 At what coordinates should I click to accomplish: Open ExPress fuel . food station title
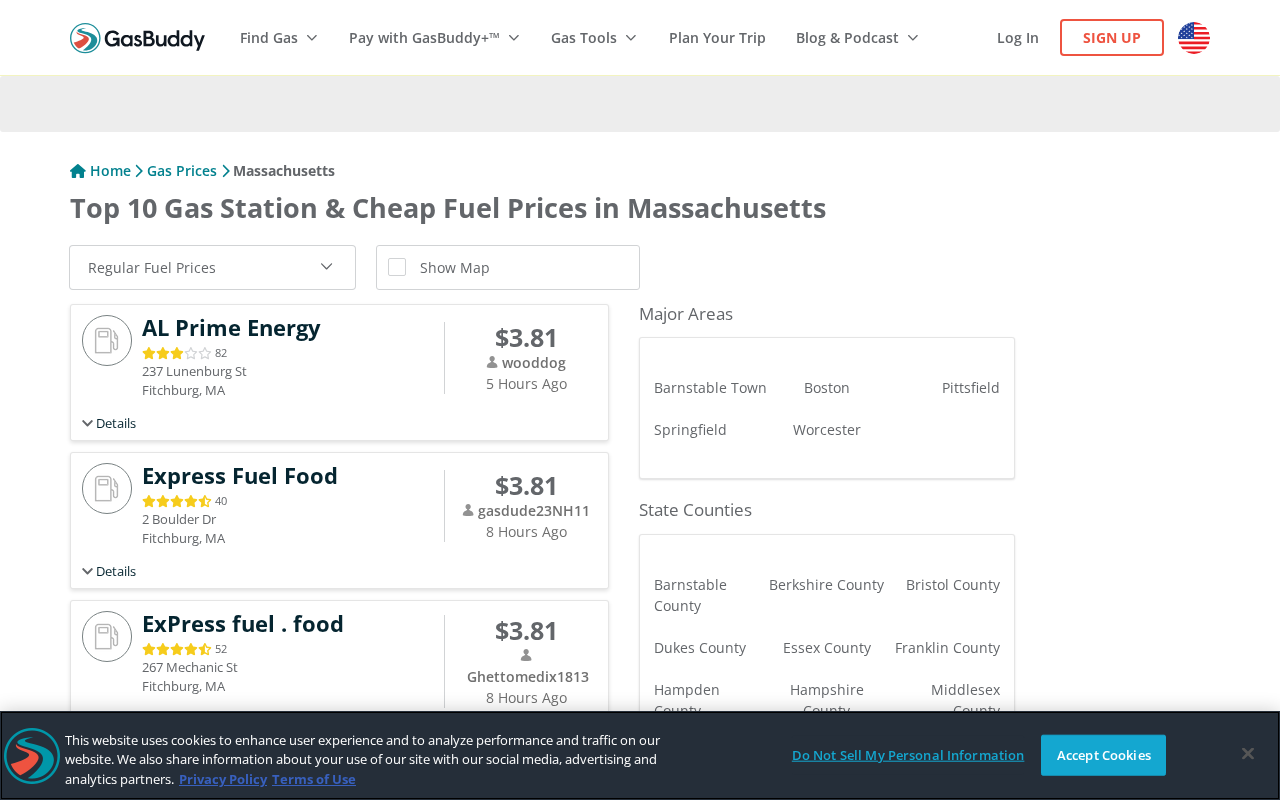(243, 624)
